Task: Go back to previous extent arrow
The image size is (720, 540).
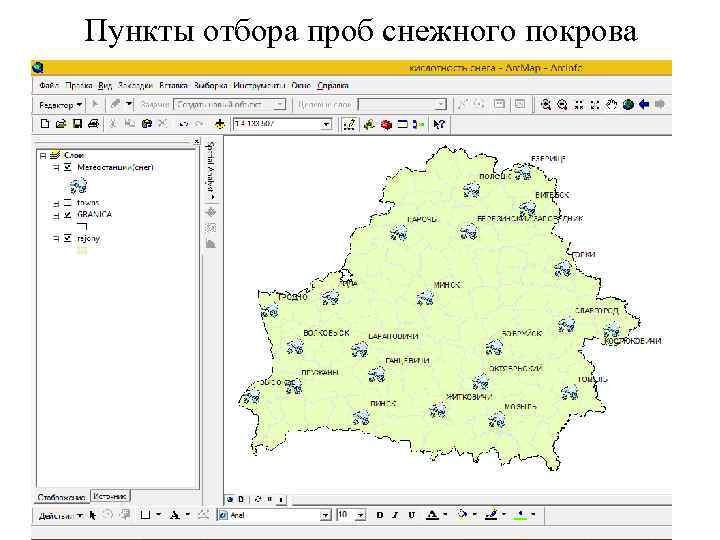Action: click(644, 103)
